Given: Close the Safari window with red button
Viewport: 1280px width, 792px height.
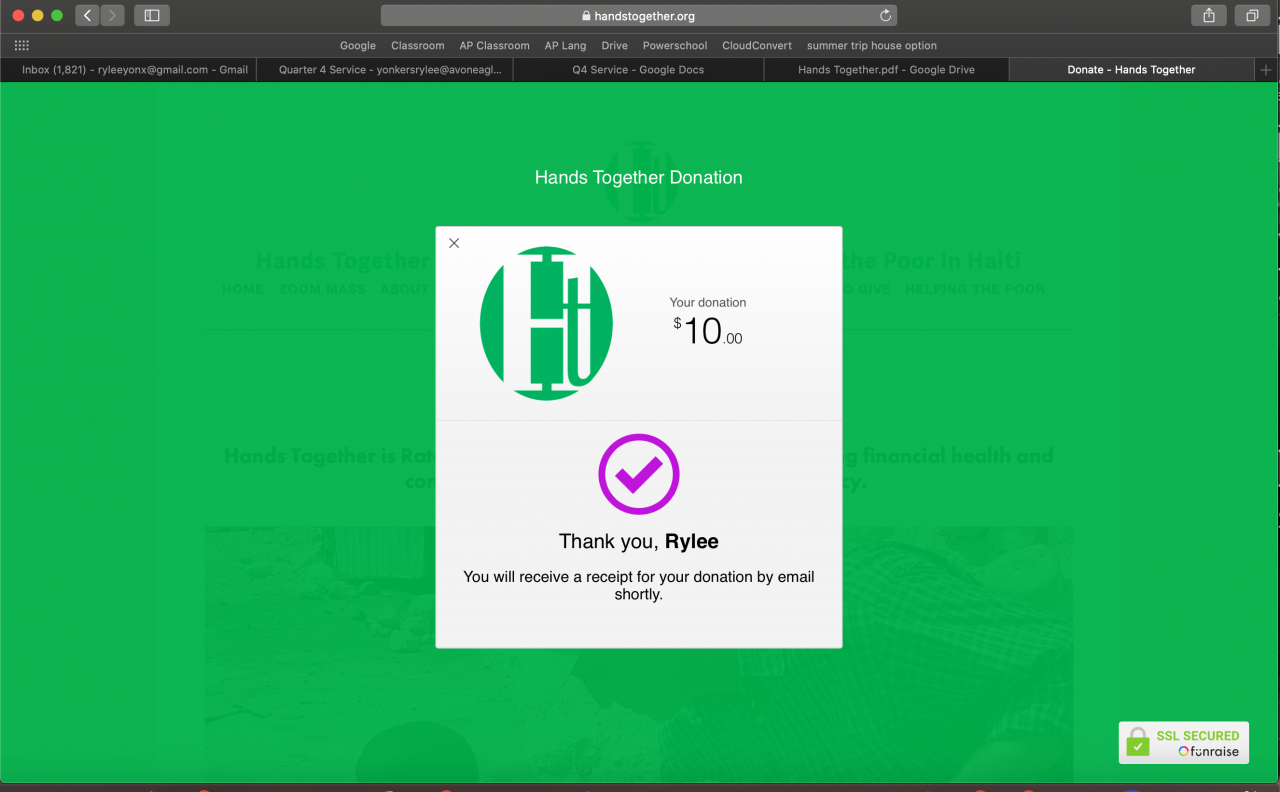Looking at the screenshot, I should click(x=18, y=16).
